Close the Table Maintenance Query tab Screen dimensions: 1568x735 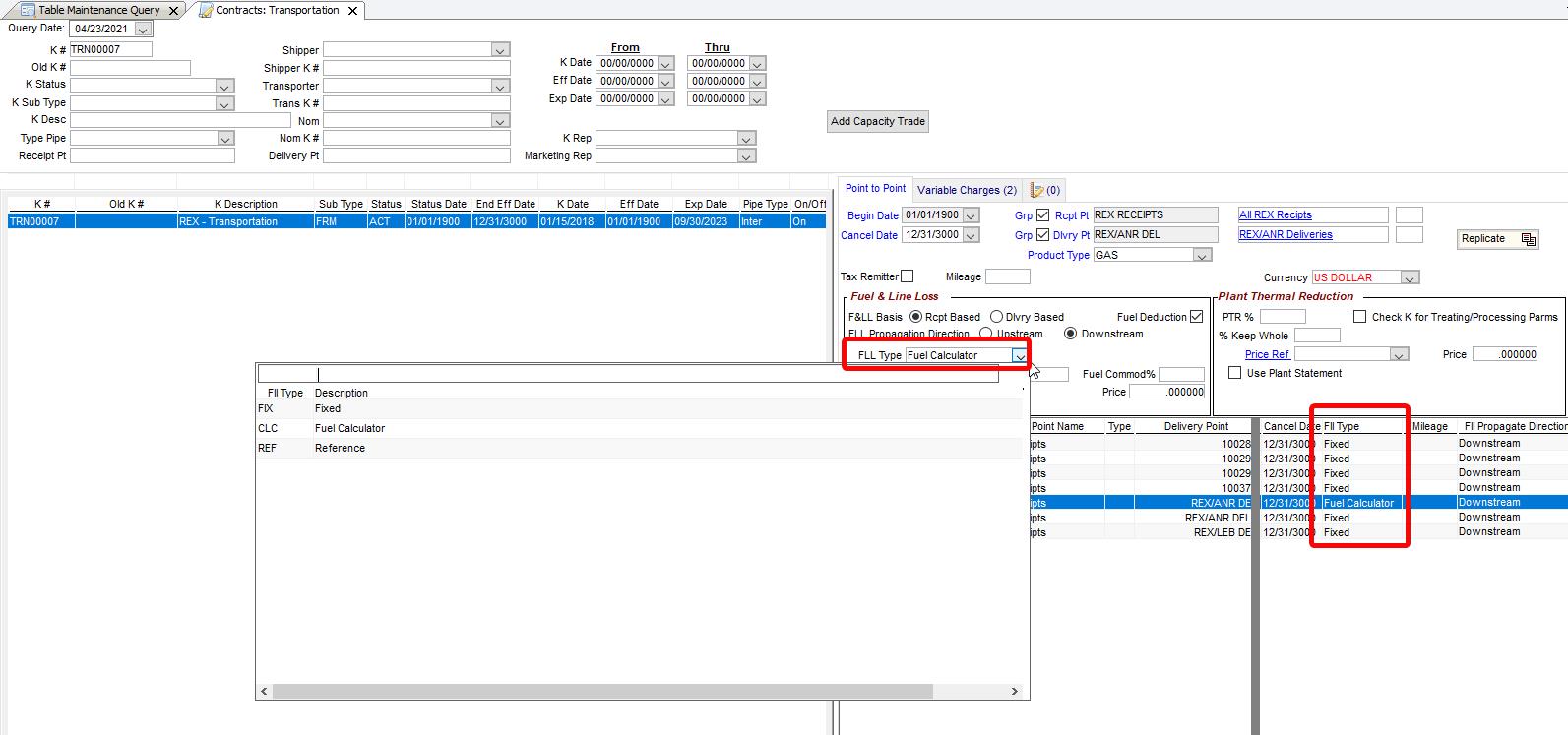point(174,11)
